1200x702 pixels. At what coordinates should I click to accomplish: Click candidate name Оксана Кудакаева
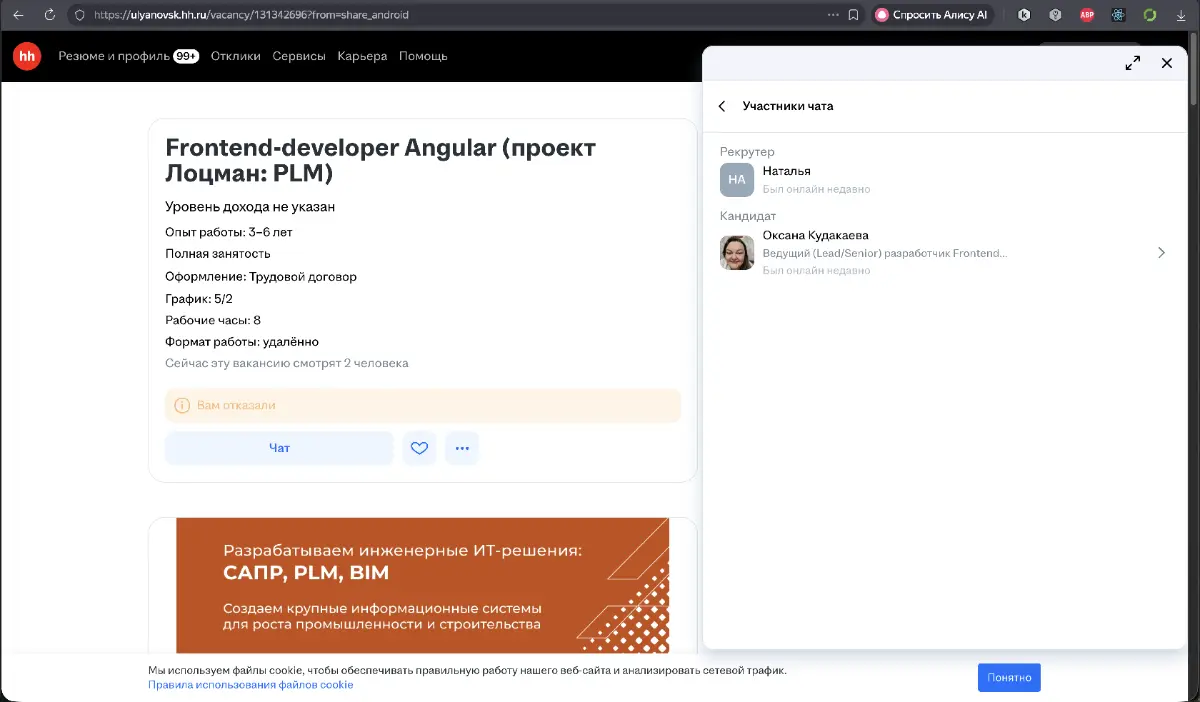815,235
